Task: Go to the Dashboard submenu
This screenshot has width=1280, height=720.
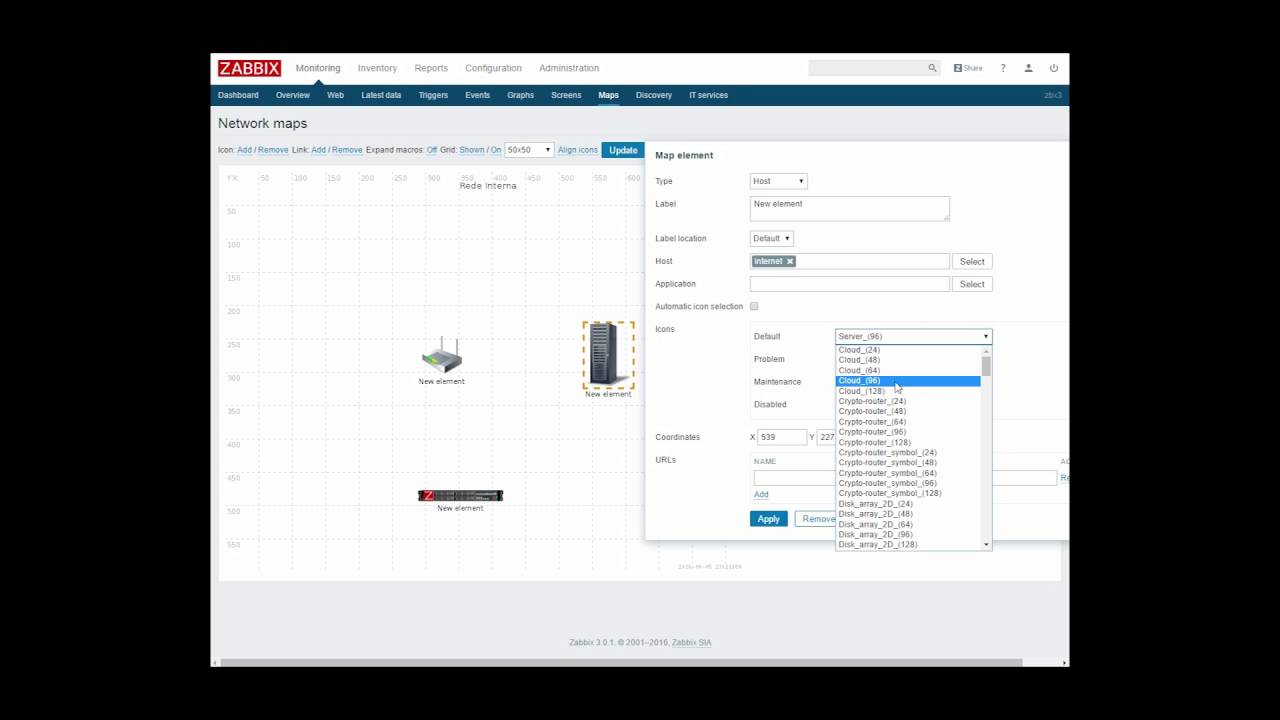Action: pos(238,95)
